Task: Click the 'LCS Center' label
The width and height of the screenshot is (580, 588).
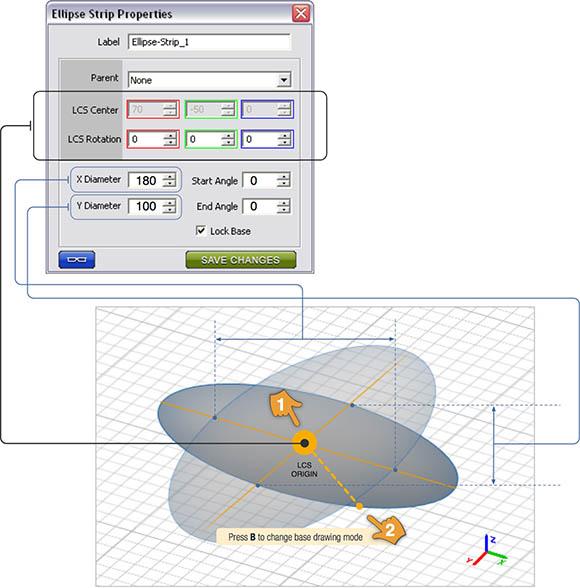Action: 95,110
